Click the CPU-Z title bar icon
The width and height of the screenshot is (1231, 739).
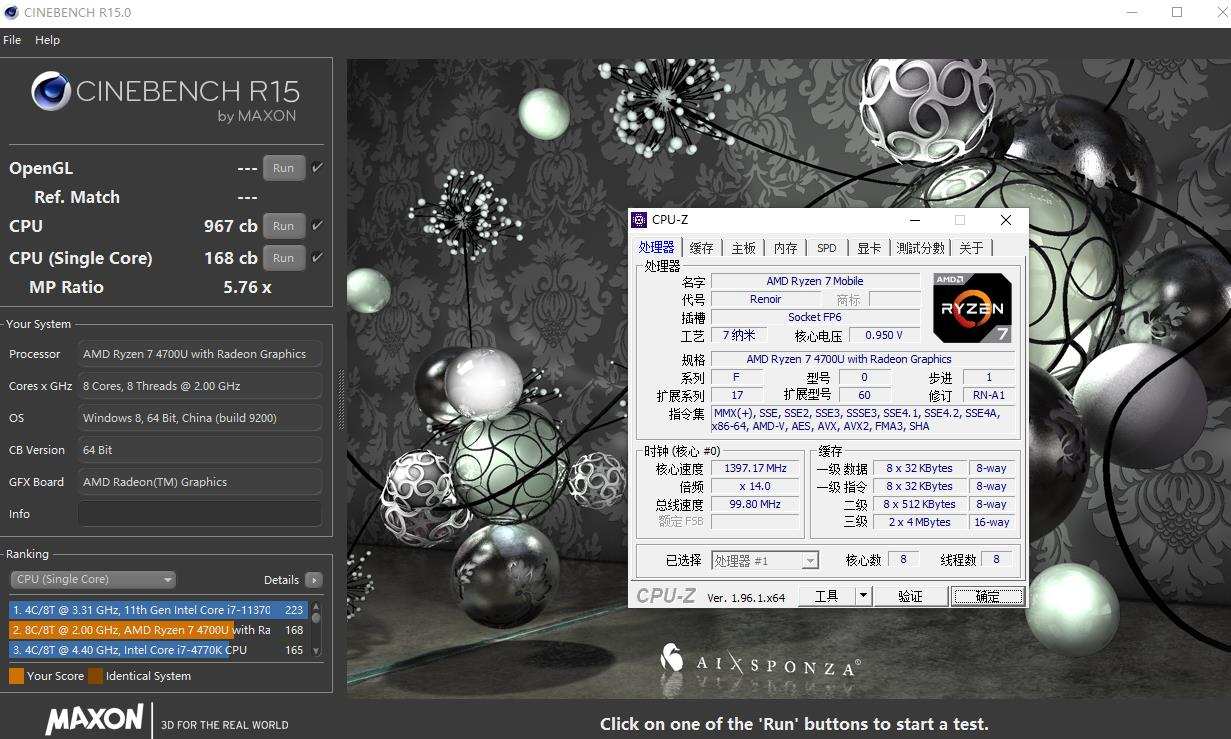640,220
